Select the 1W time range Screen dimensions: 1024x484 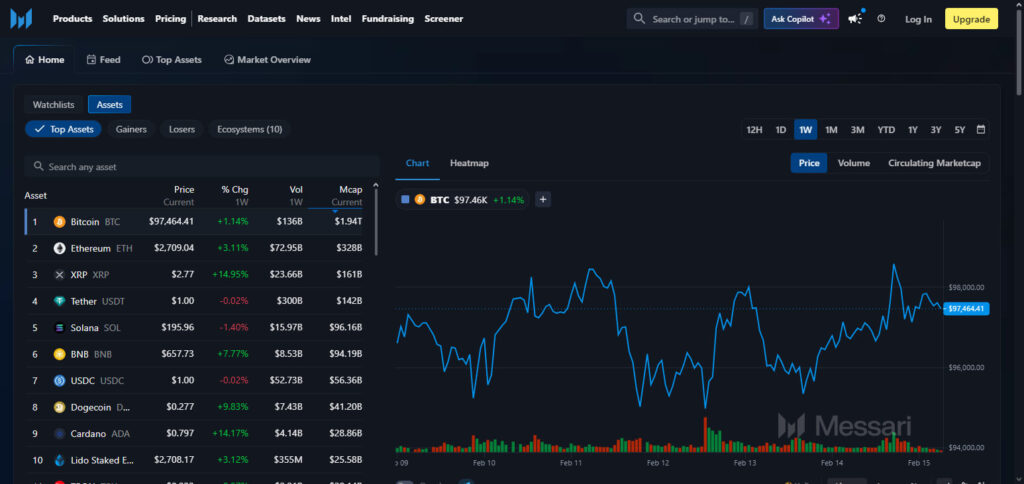click(806, 129)
